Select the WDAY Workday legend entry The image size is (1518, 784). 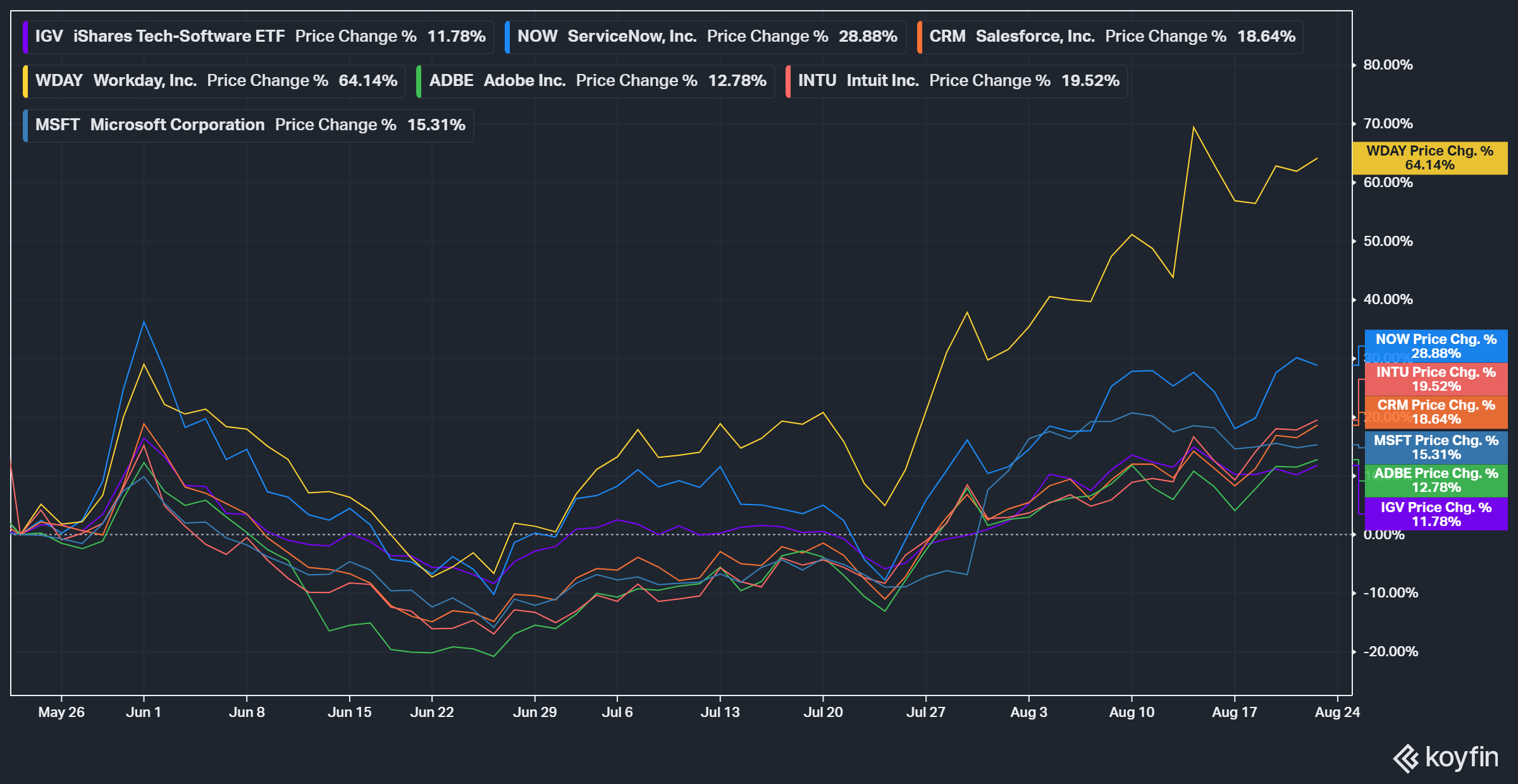click(214, 81)
